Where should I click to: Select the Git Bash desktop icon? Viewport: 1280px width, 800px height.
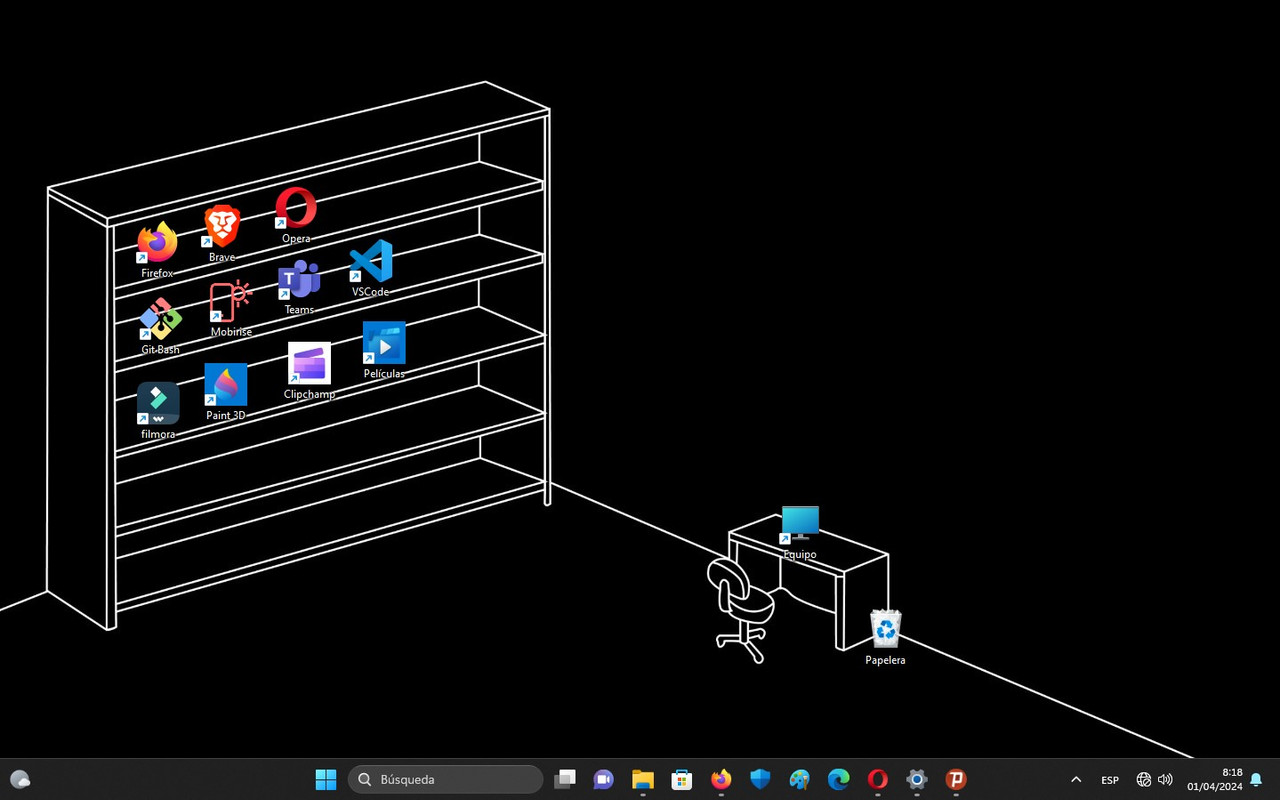pyautogui.click(x=160, y=327)
